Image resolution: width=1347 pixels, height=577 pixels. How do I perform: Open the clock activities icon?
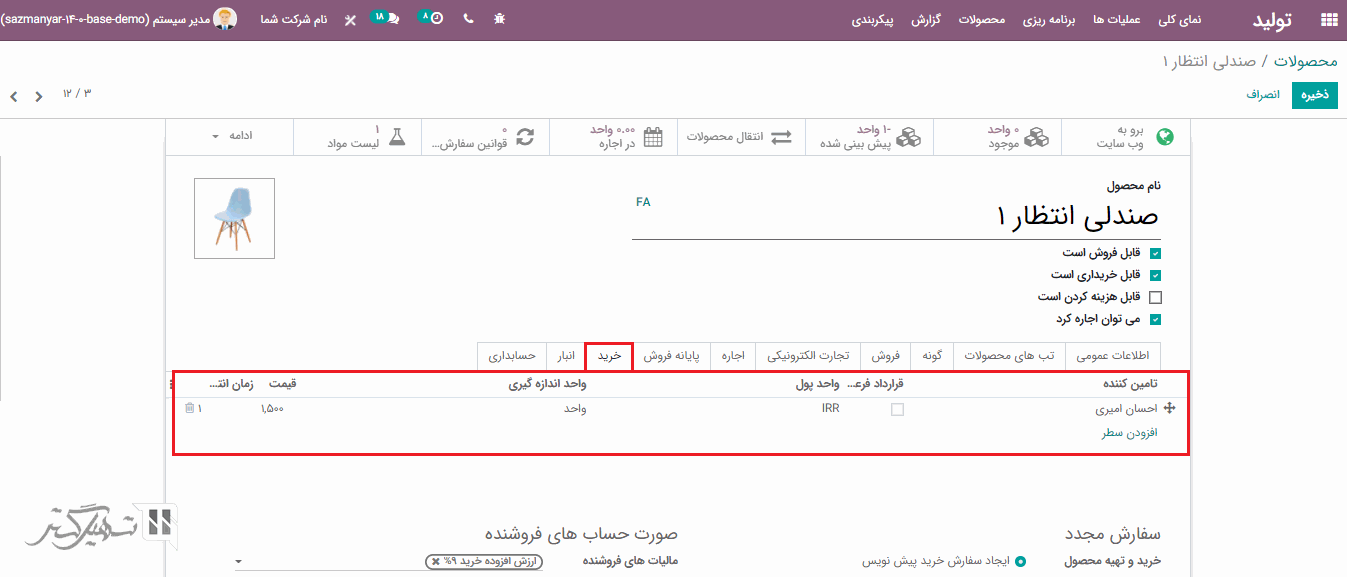click(x=437, y=19)
